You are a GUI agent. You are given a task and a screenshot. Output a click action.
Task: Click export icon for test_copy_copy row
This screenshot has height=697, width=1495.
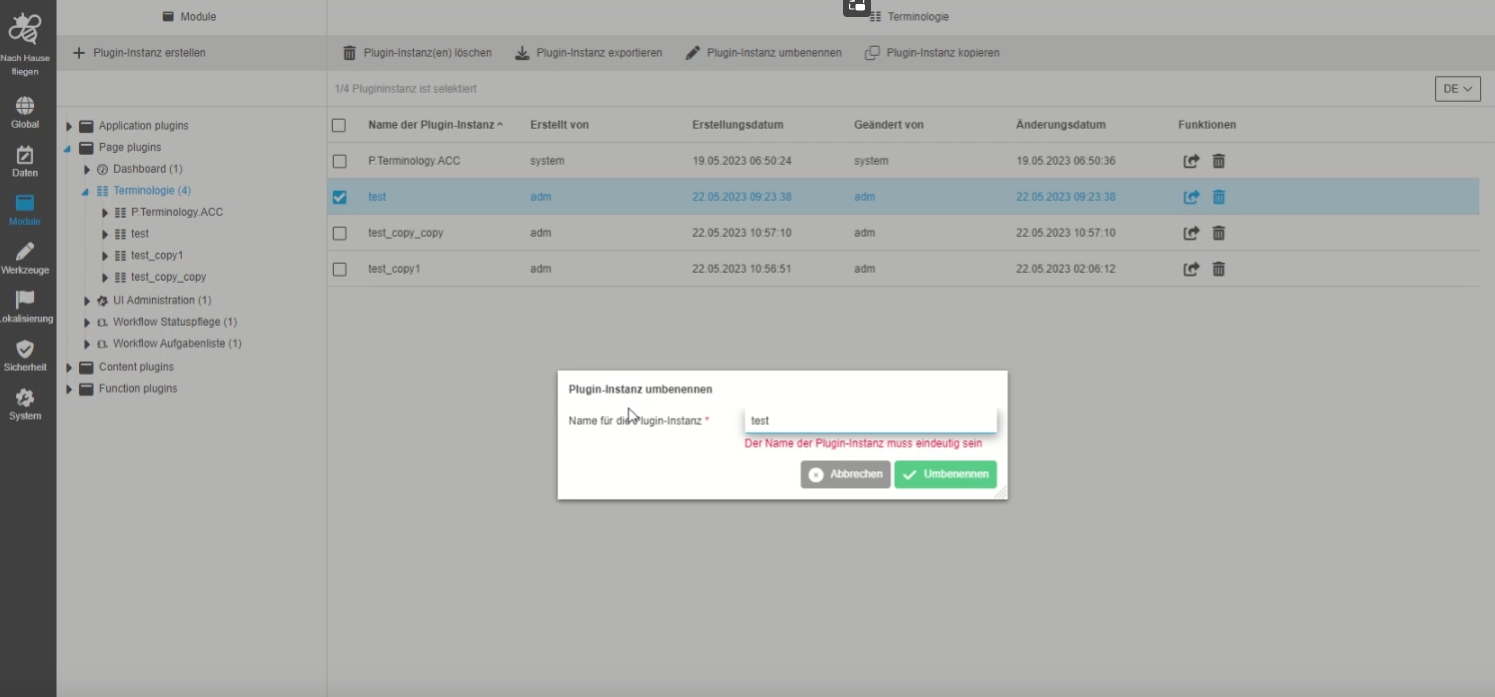click(x=1191, y=233)
